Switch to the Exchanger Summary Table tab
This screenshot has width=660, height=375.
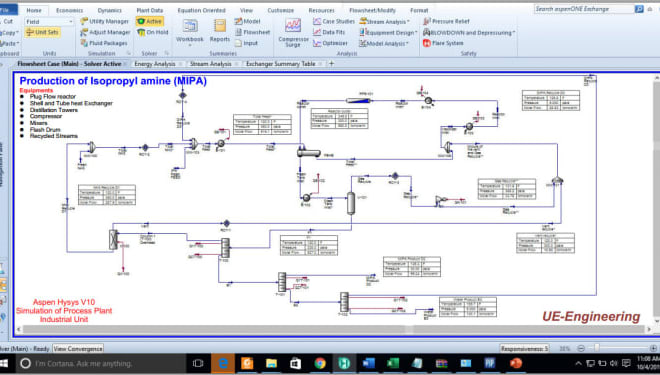(280, 64)
